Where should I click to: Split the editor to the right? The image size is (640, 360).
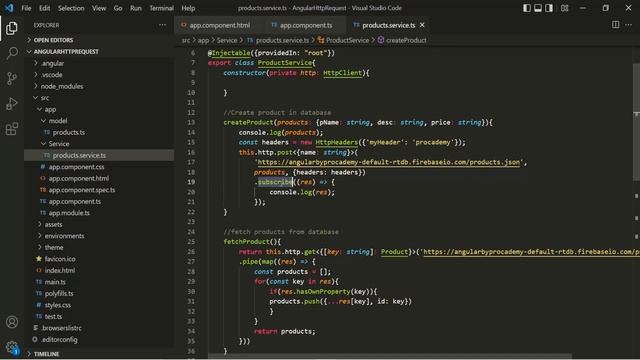pos(616,25)
